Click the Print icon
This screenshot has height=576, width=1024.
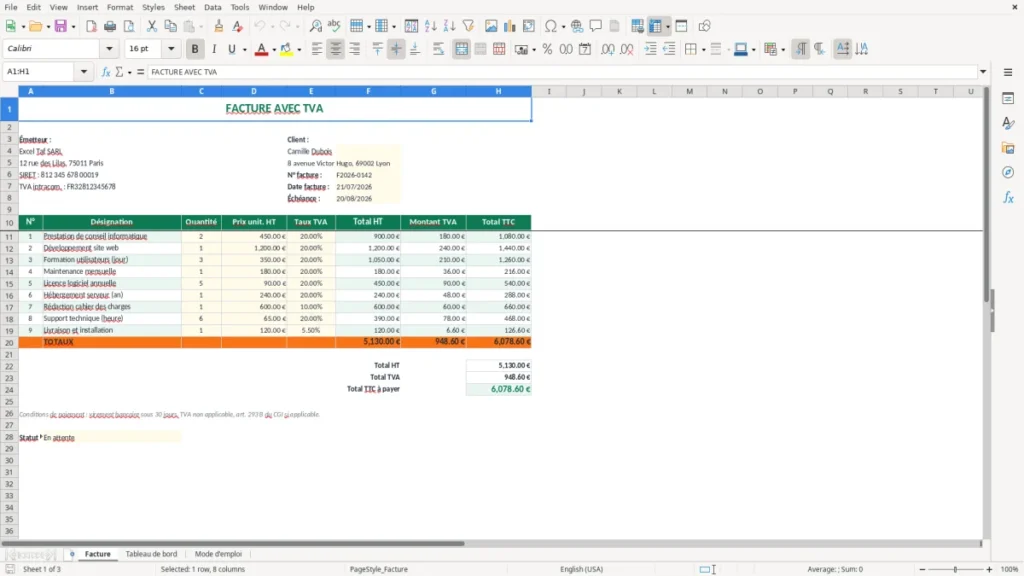110,26
